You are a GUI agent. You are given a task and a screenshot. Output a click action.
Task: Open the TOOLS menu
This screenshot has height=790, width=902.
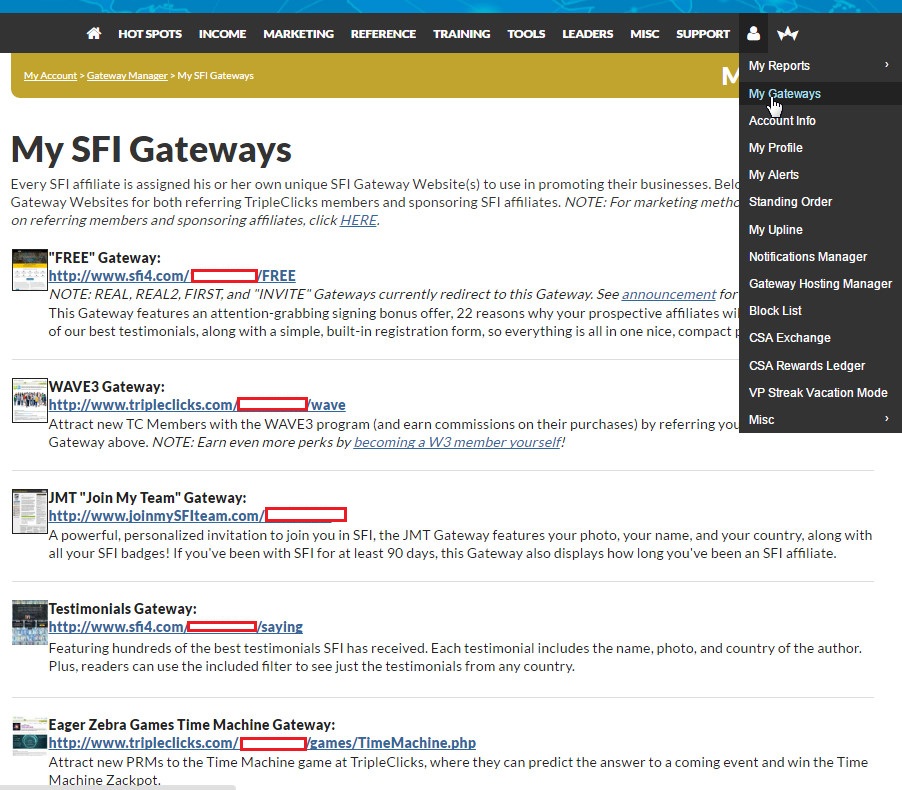click(526, 34)
